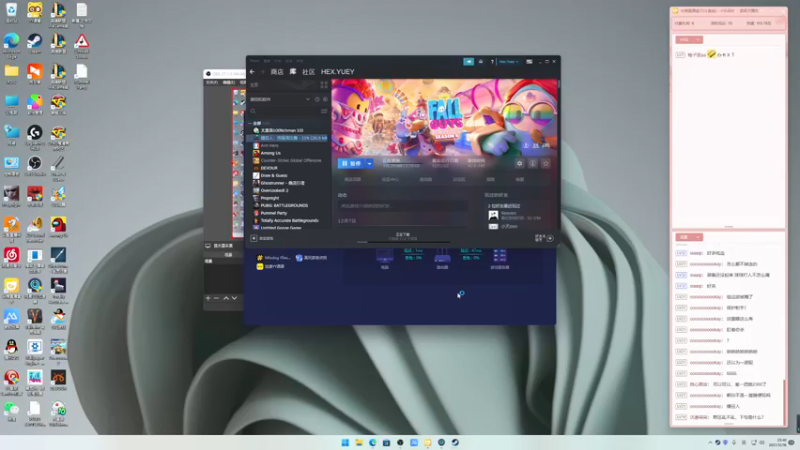Select Totally Accurate Battlegrounds in library
Viewport: 800px width, 450px height.
(289, 220)
